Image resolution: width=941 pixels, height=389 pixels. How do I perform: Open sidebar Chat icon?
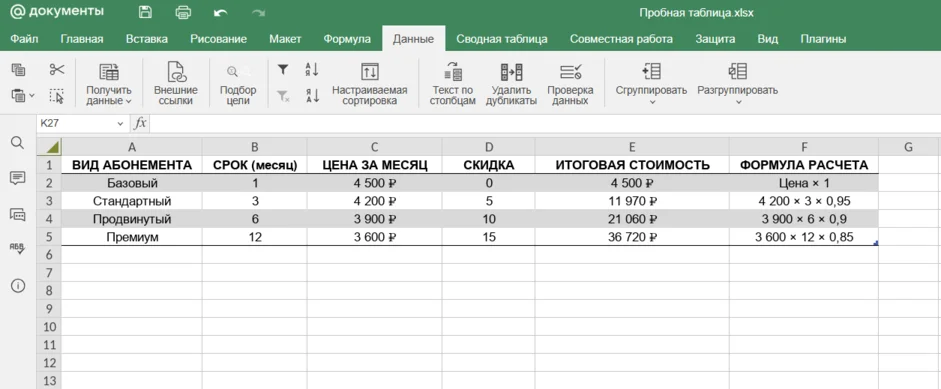[x=18, y=214]
